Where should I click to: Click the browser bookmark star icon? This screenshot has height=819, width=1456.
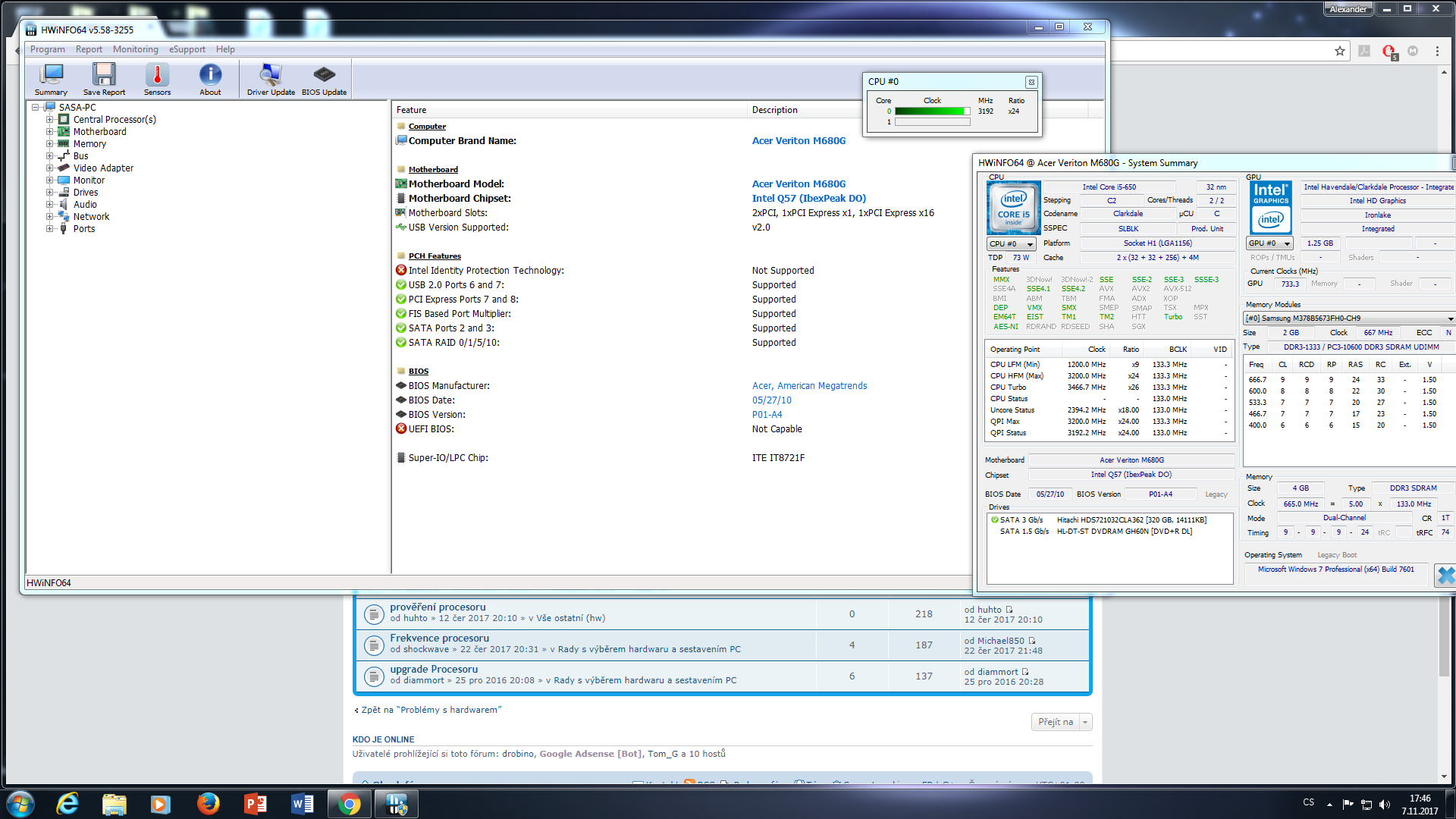click(x=1340, y=51)
